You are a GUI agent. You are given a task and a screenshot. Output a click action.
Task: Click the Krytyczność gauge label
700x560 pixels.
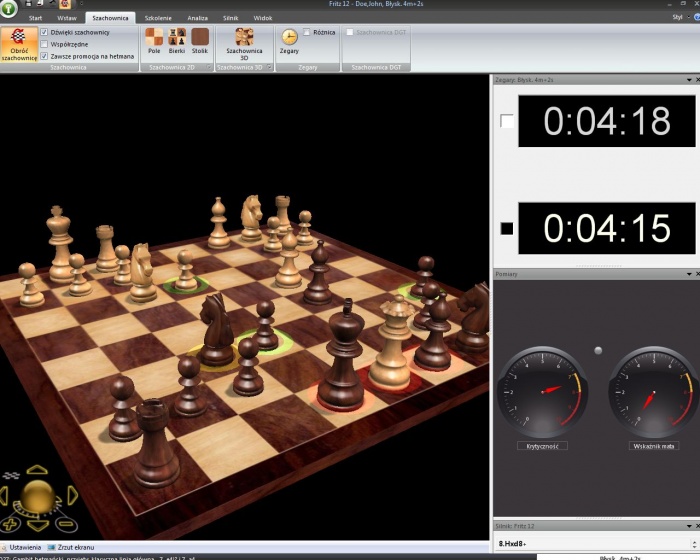(x=542, y=446)
